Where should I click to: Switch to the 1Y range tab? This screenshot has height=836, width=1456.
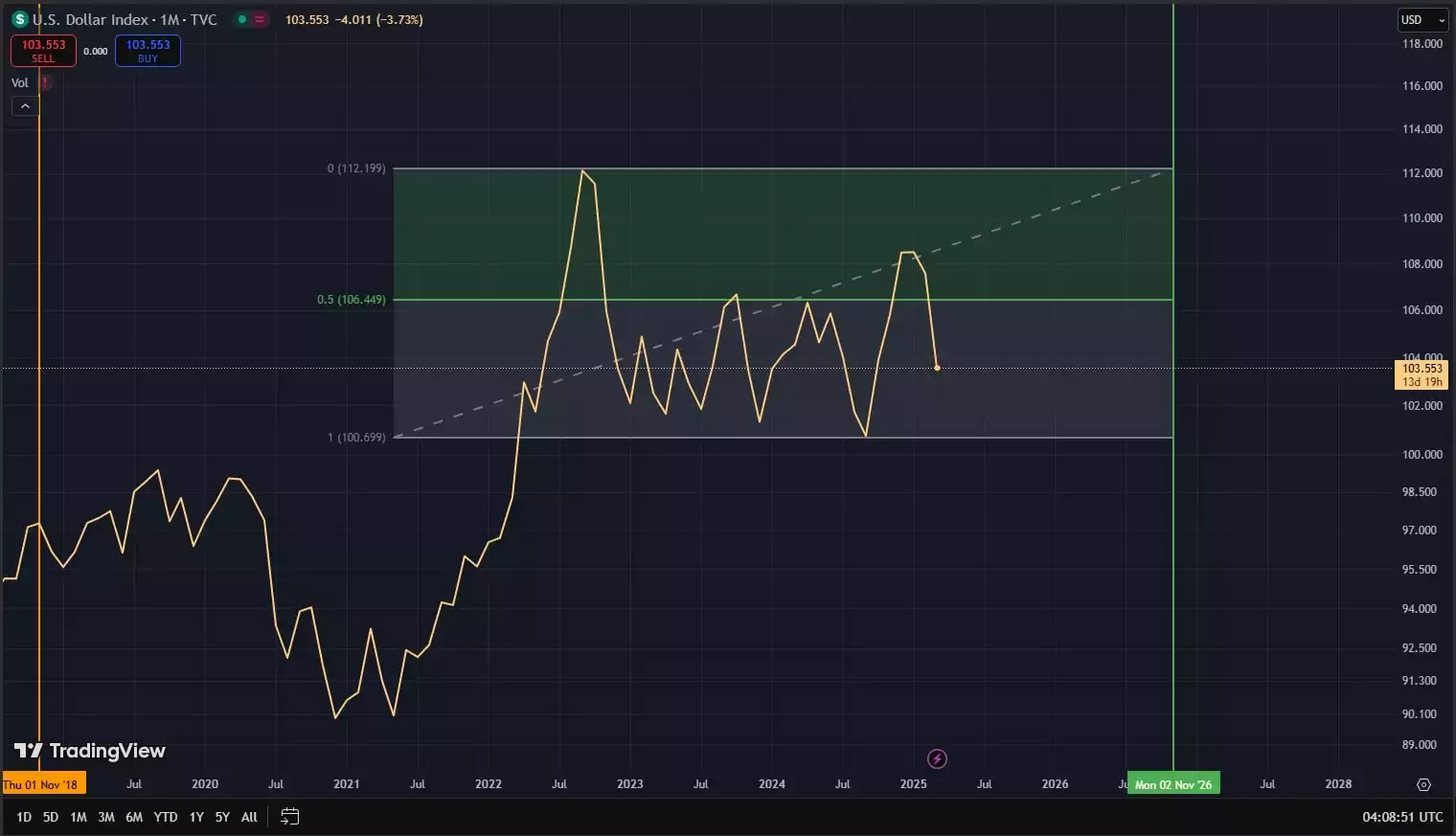click(x=195, y=817)
